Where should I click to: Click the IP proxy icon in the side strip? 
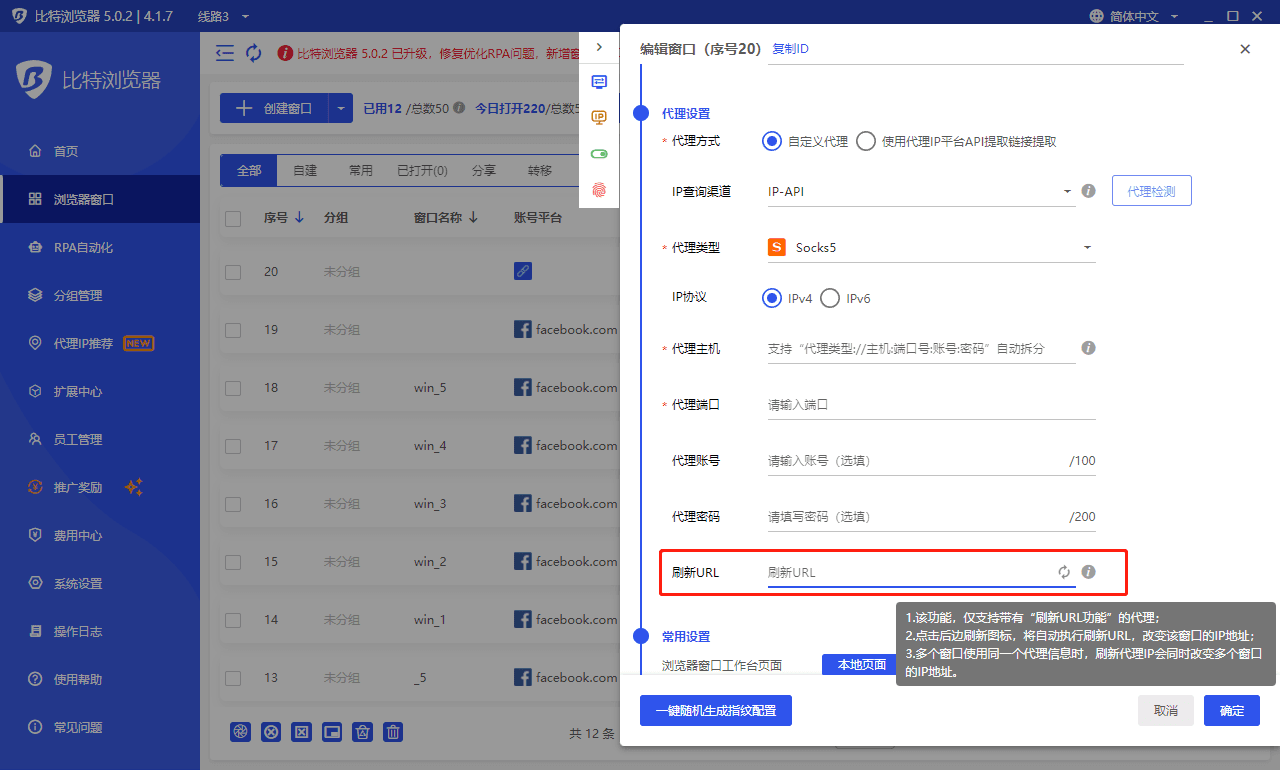pyautogui.click(x=599, y=118)
